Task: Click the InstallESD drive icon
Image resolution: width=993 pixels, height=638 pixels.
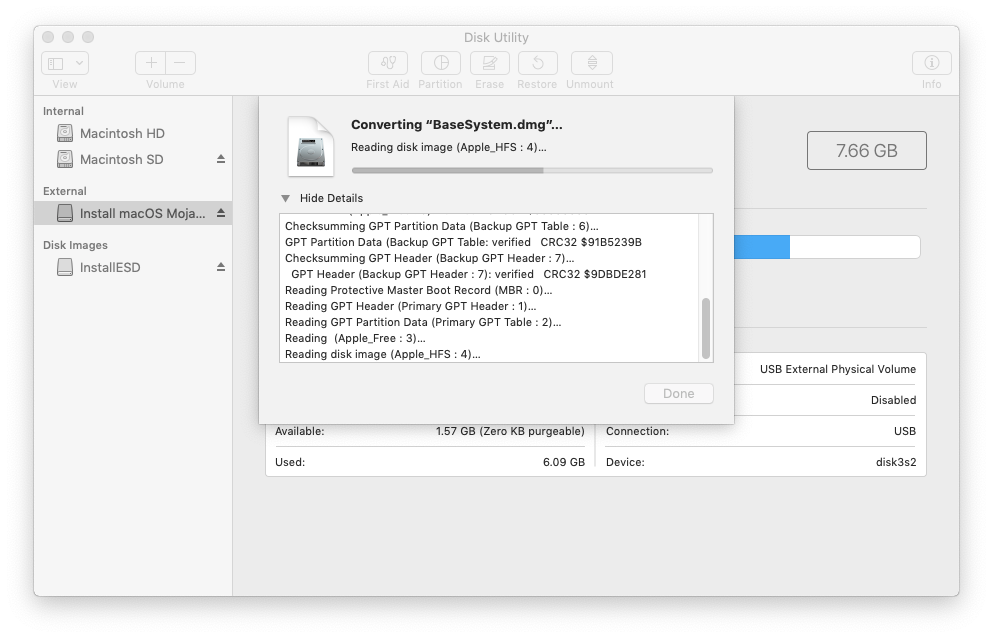Action: (65, 267)
